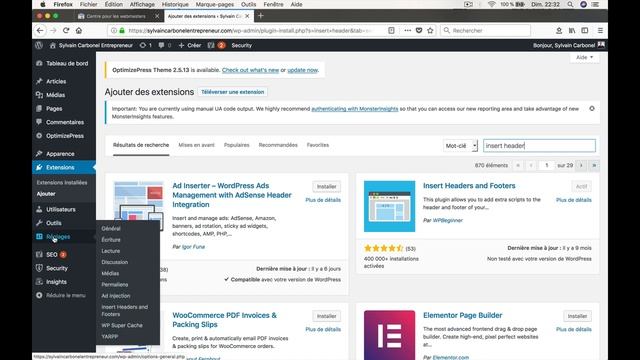Reload the page with refresh icon
640x360 pixels.
click(66, 31)
